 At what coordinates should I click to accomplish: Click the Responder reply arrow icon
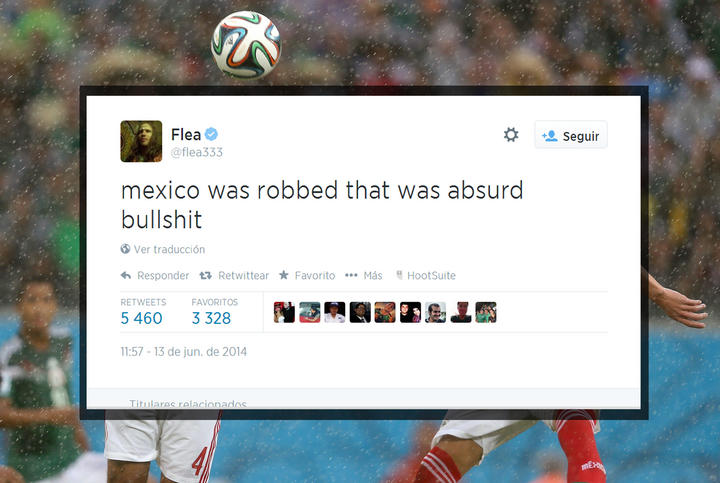click(x=126, y=275)
